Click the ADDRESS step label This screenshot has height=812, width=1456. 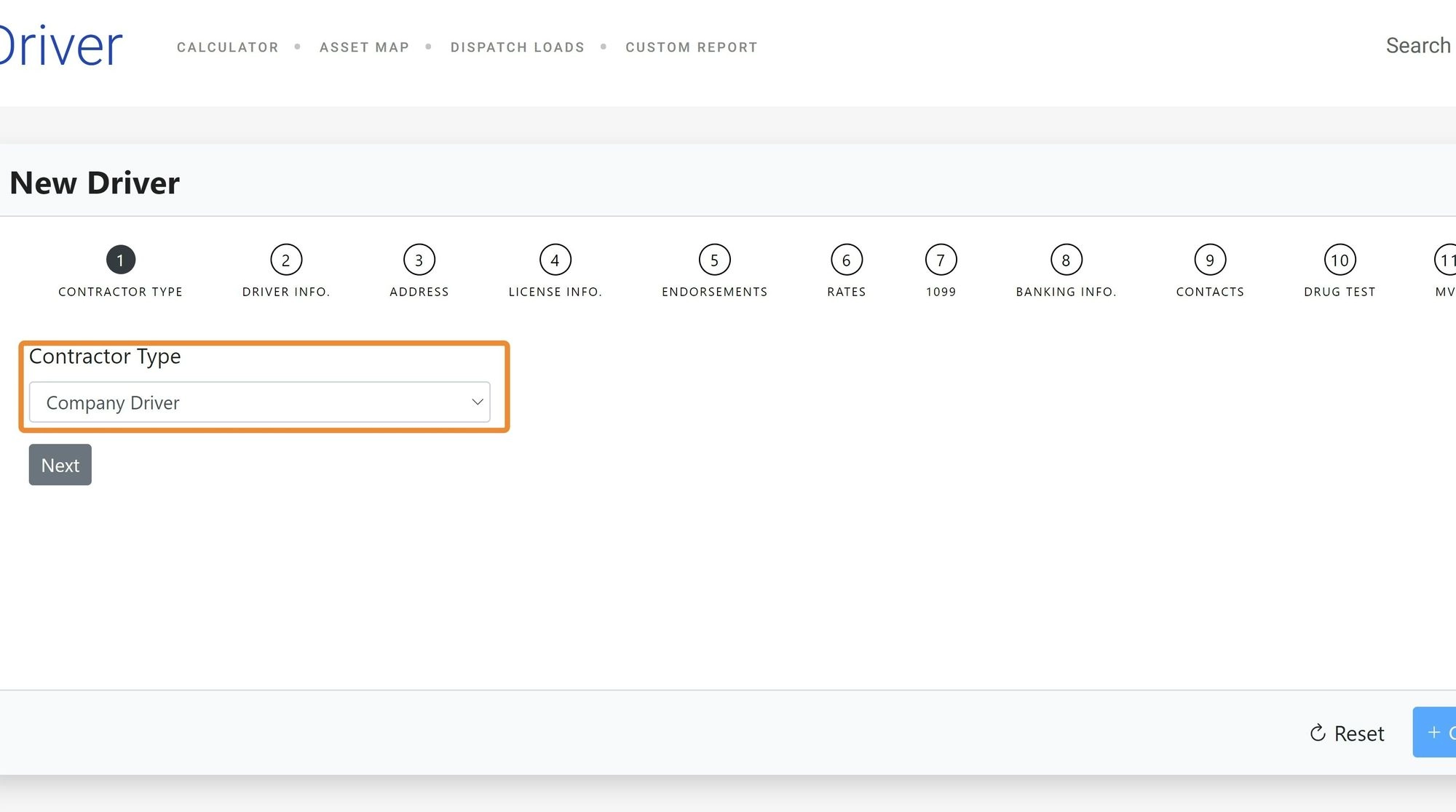pyautogui.click(x=419, y=292)
